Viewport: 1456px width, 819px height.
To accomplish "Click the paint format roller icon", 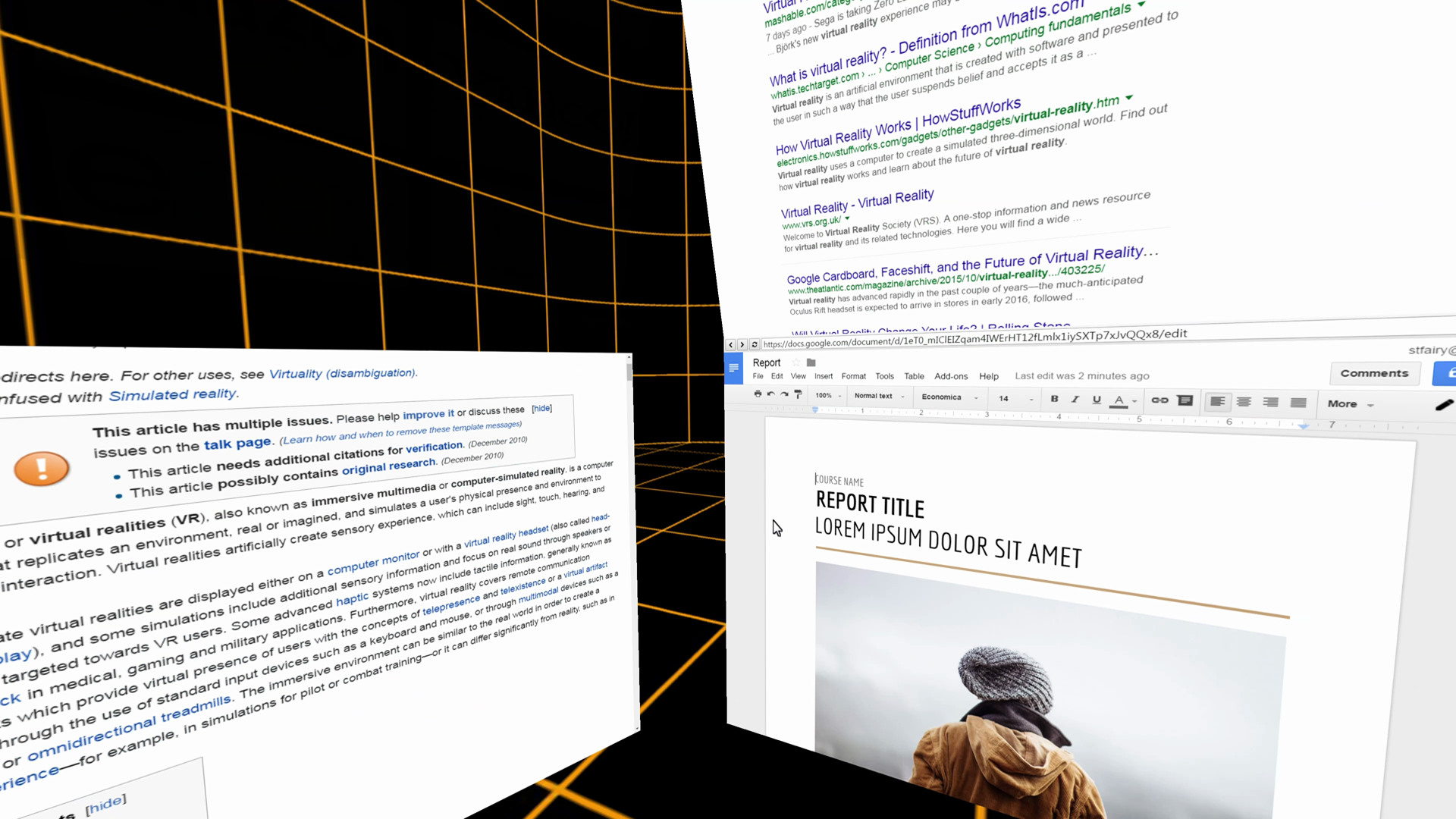I will 798,394.
